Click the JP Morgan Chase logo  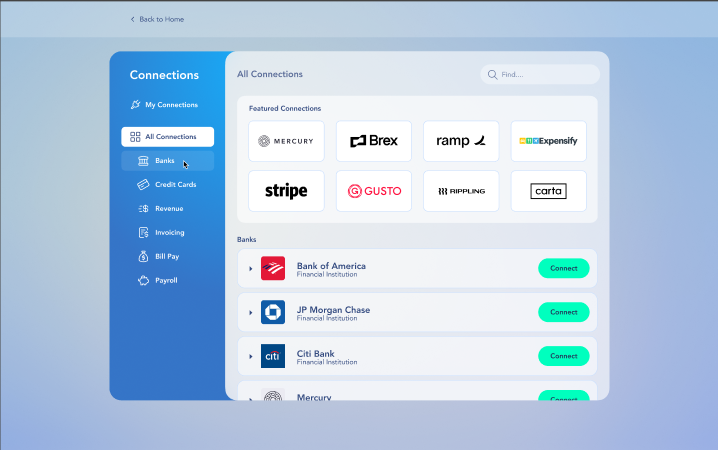pos(273,312)
